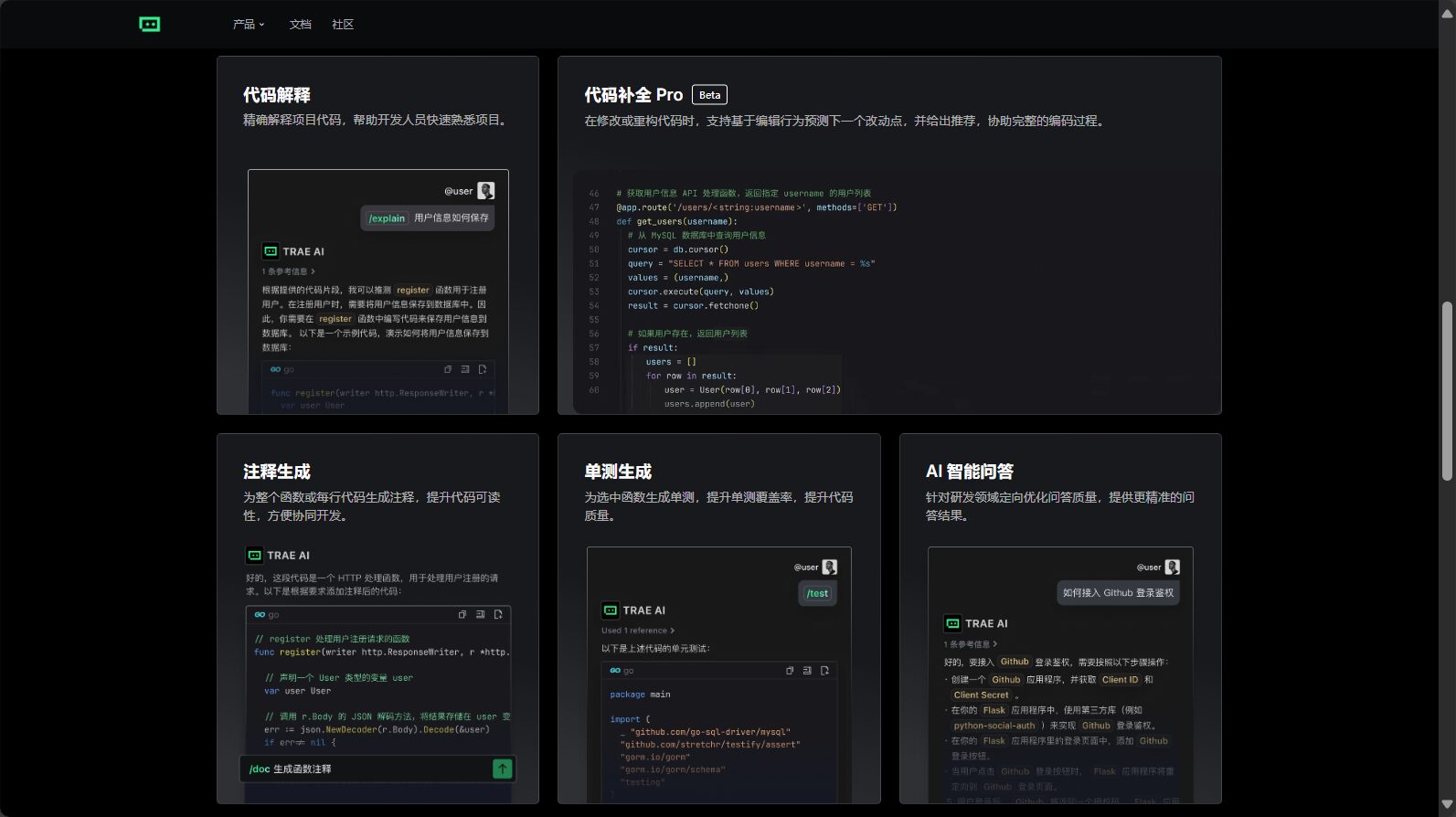Click the package main line in 单测生成
The width and height of the screenshot is (1456, 817).
click(x=640, y=695)
